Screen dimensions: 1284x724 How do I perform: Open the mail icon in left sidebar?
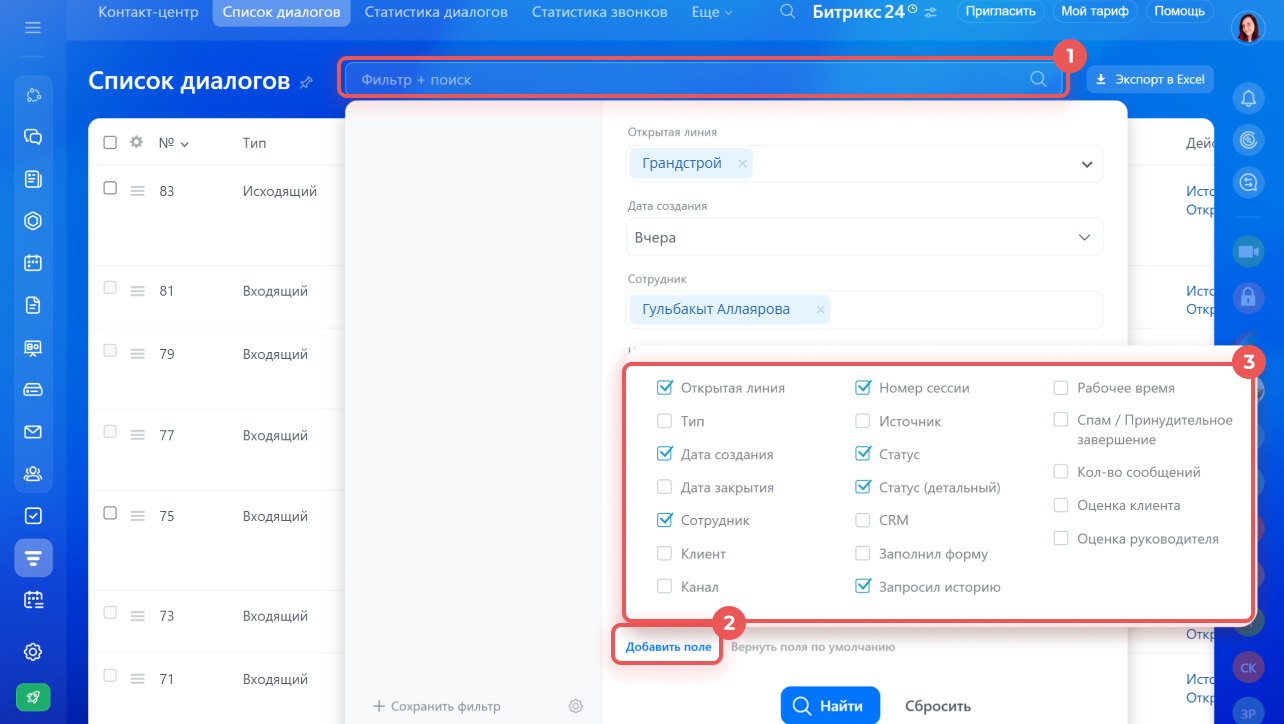(x=33, y=432)
